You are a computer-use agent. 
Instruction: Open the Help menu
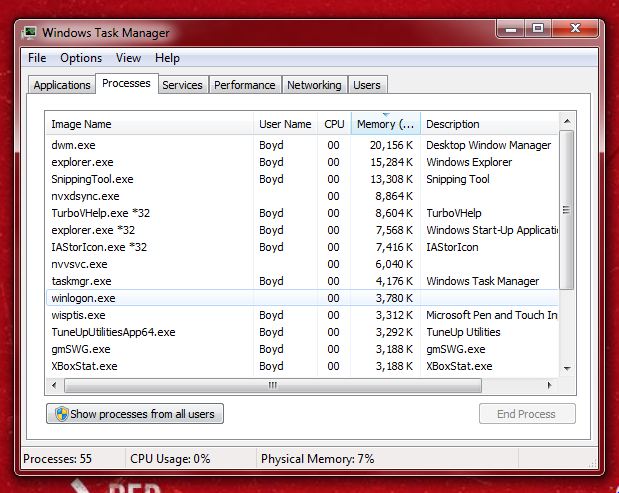click(167, 58)
